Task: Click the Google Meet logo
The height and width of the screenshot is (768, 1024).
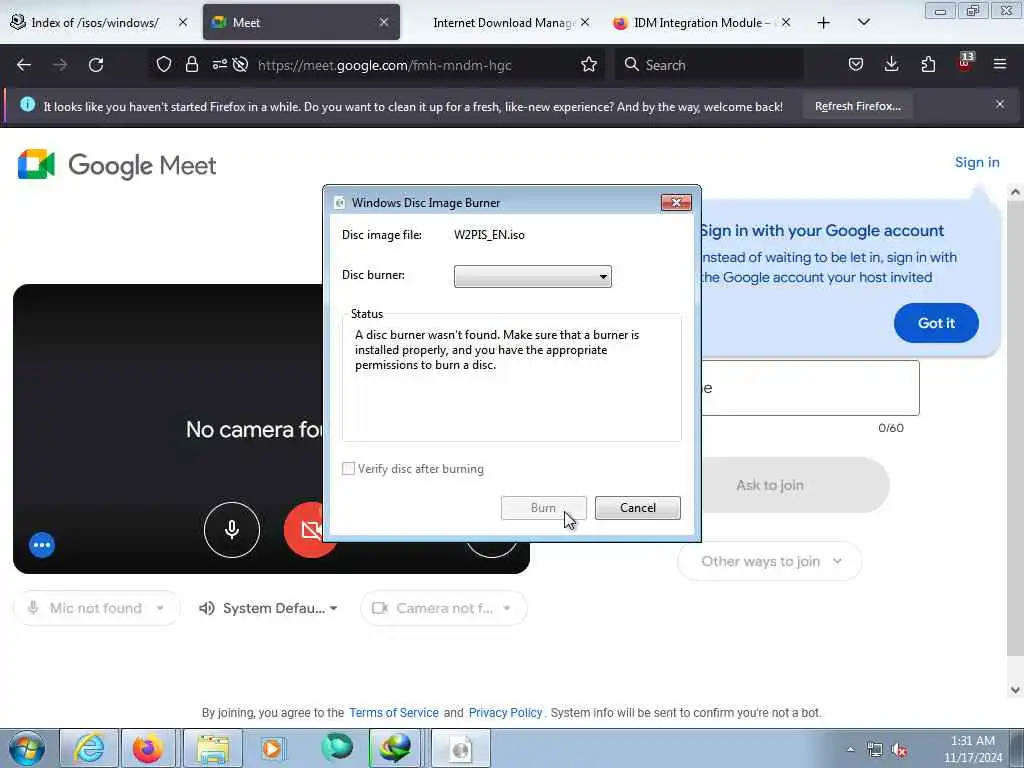Action: [116, 165]
